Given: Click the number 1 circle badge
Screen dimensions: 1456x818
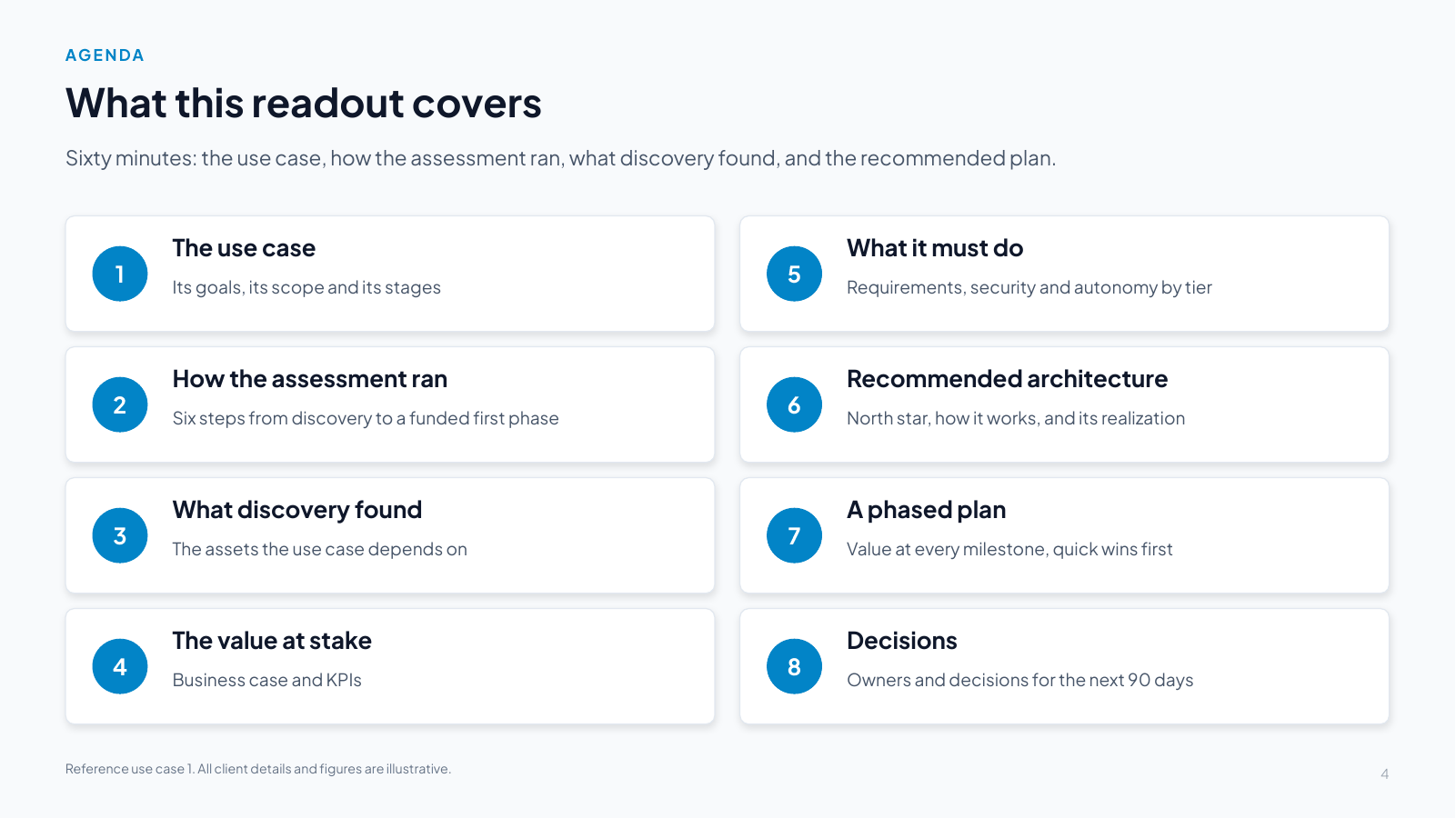Looking at the screenshot, I should pos(120,274).
